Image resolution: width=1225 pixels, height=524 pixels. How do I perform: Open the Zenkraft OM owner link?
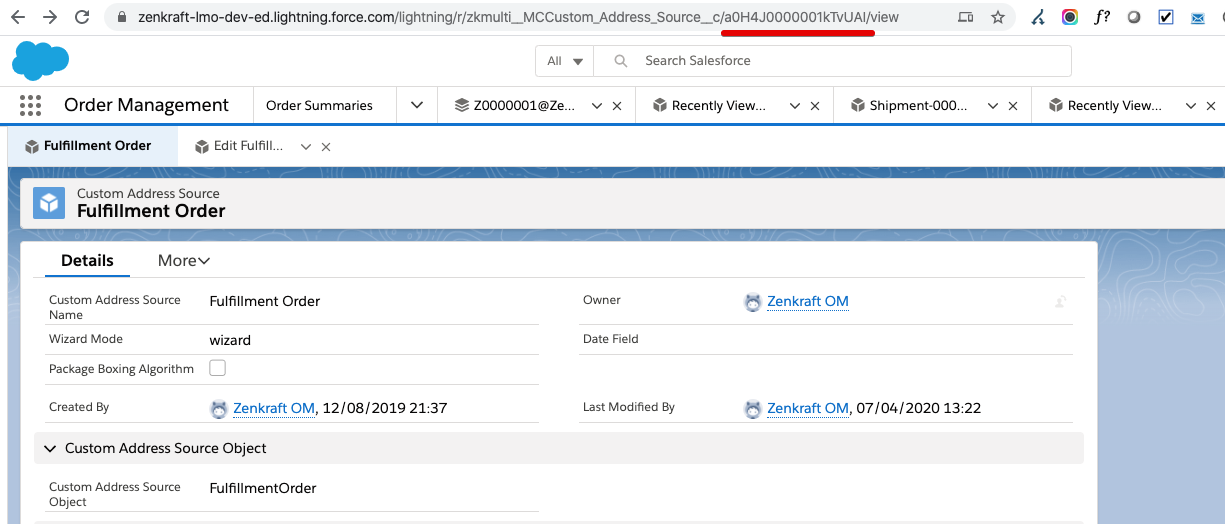pyautogui.click(x=807, y=301)
